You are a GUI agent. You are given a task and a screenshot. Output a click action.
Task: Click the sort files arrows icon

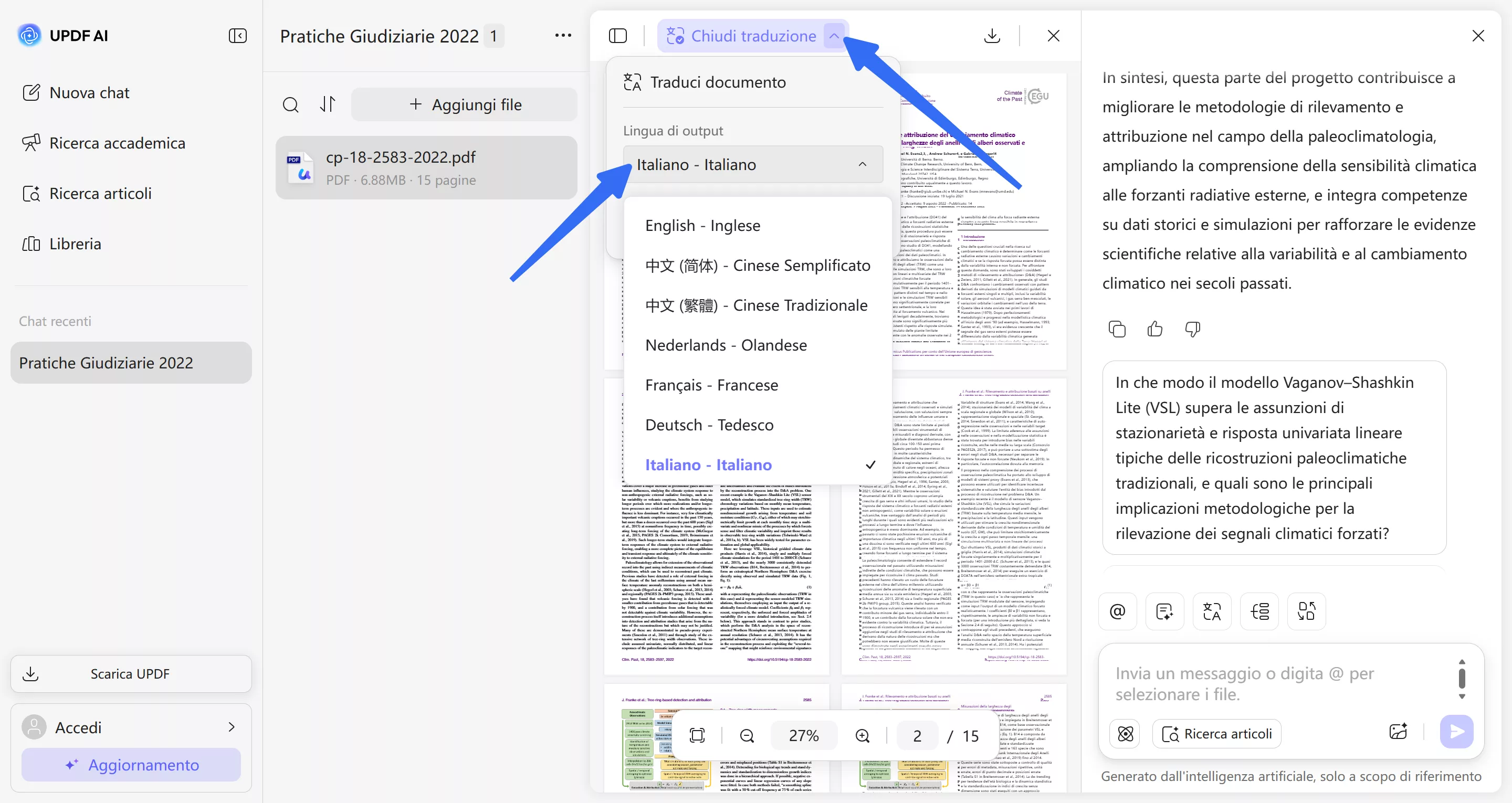coord(328,104)
